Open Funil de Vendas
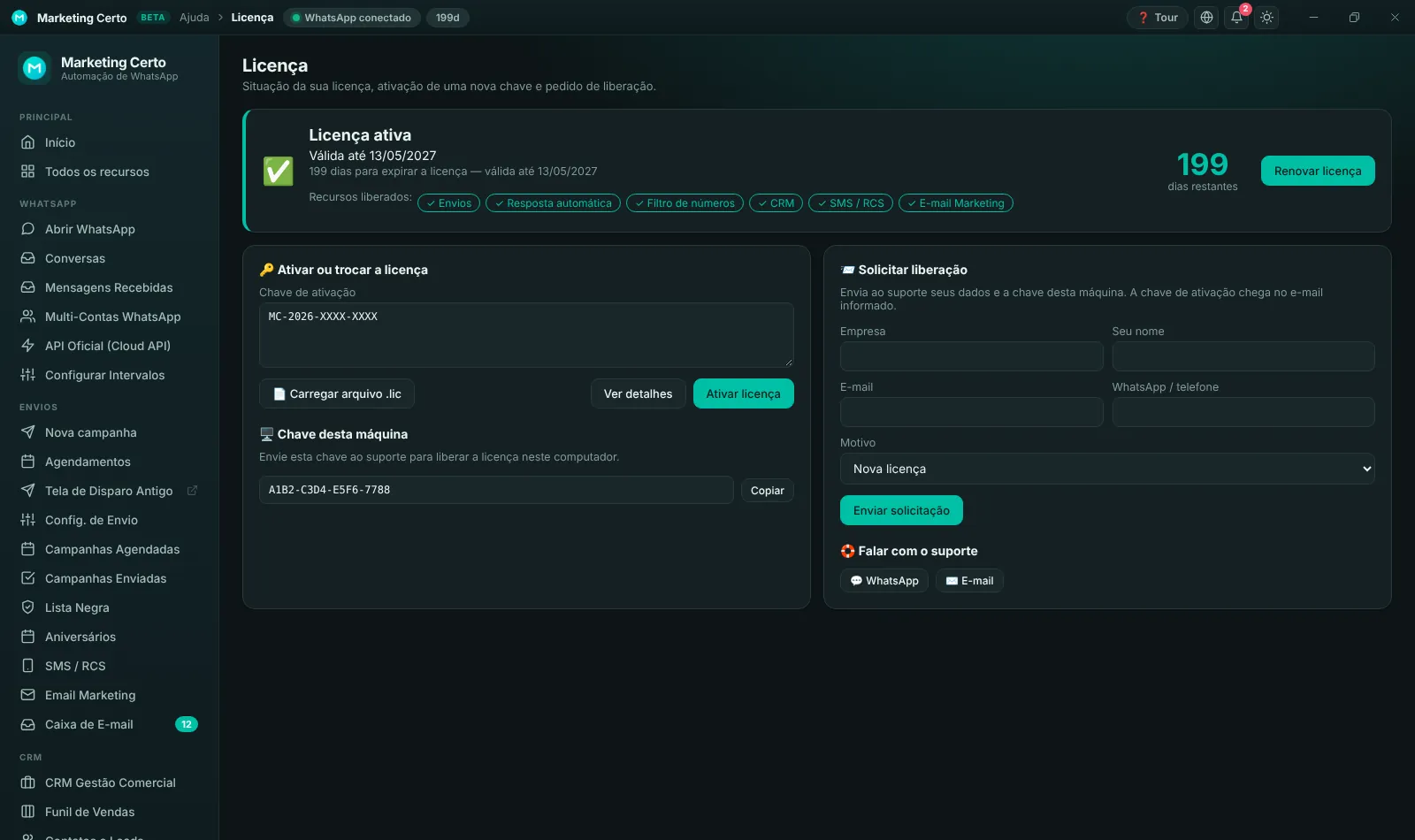The height and width of the screenshot is (840, 1415). pos(109,812)
